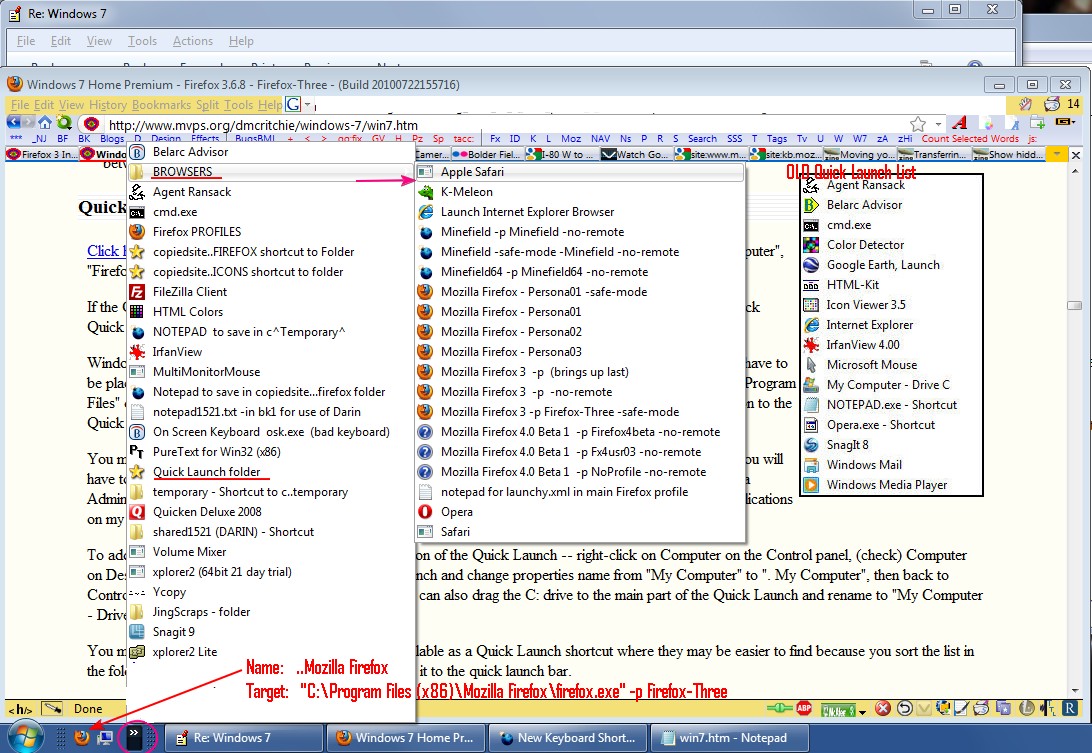Viewport: 1092px width, 753px height.
Task: Open Volume Mixer shortcut
Action: (271, 552)
